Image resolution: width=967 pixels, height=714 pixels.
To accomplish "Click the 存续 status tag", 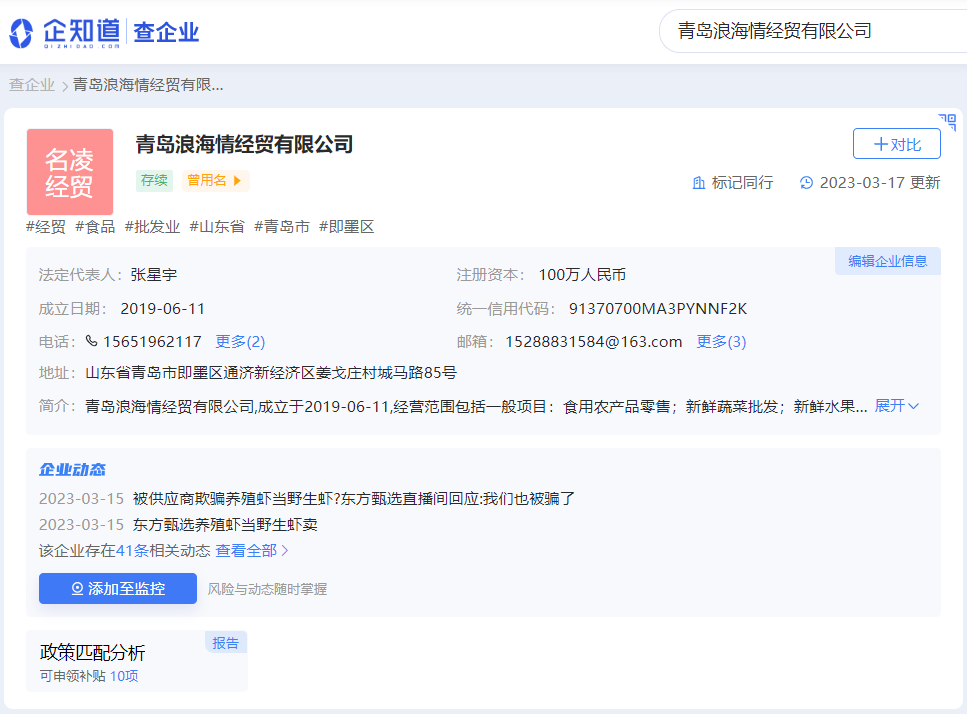I will tap(154, 181).
